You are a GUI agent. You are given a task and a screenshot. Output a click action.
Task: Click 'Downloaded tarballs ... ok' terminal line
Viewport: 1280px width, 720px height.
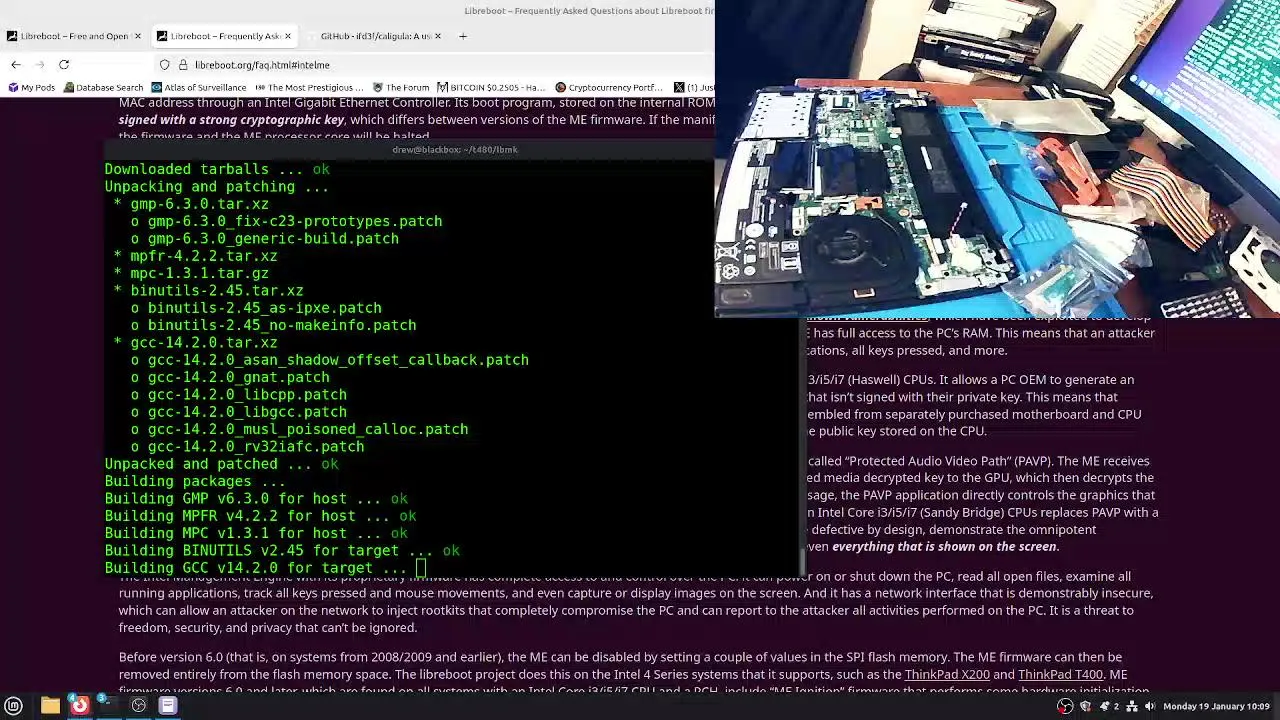217,170
